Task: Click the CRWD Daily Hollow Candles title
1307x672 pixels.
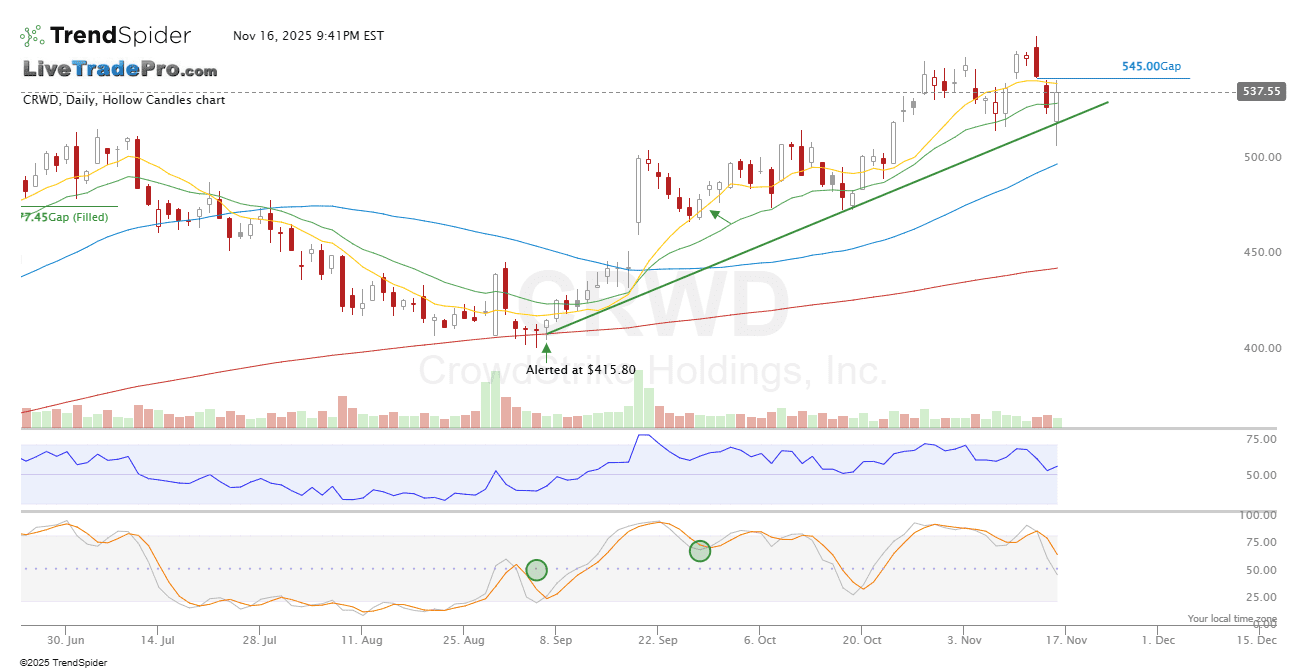Action: 124,100
